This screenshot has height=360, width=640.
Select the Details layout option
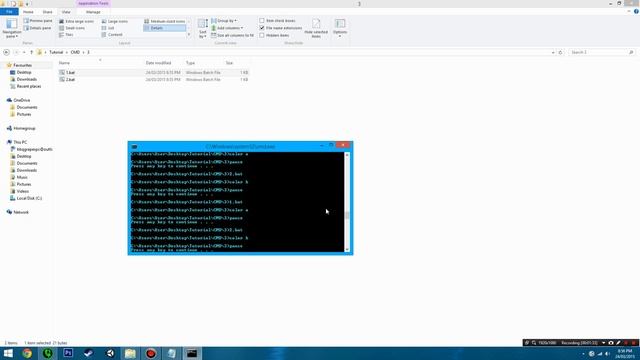point(165,28)
